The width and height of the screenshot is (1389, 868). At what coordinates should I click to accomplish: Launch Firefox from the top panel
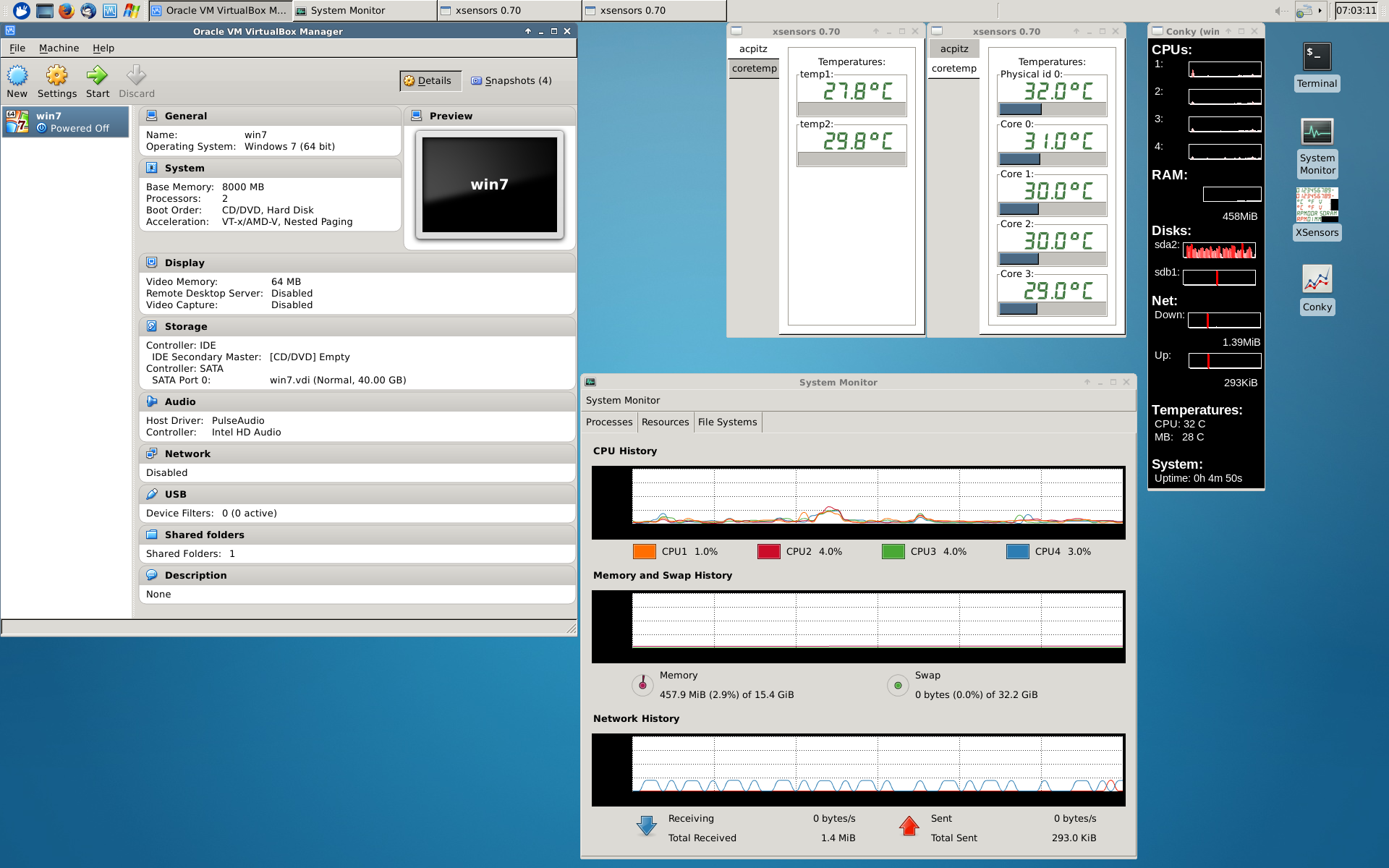67,10
